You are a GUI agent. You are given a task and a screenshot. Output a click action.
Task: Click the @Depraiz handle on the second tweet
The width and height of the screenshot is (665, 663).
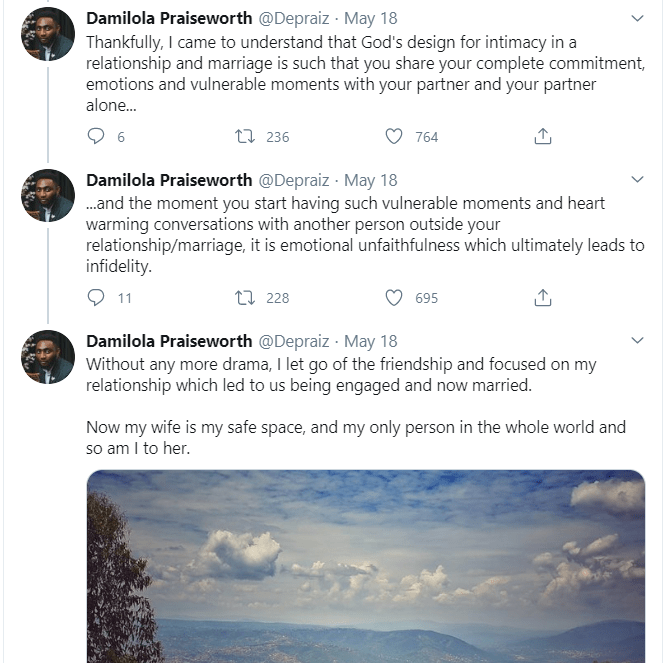tap(296, 180)
